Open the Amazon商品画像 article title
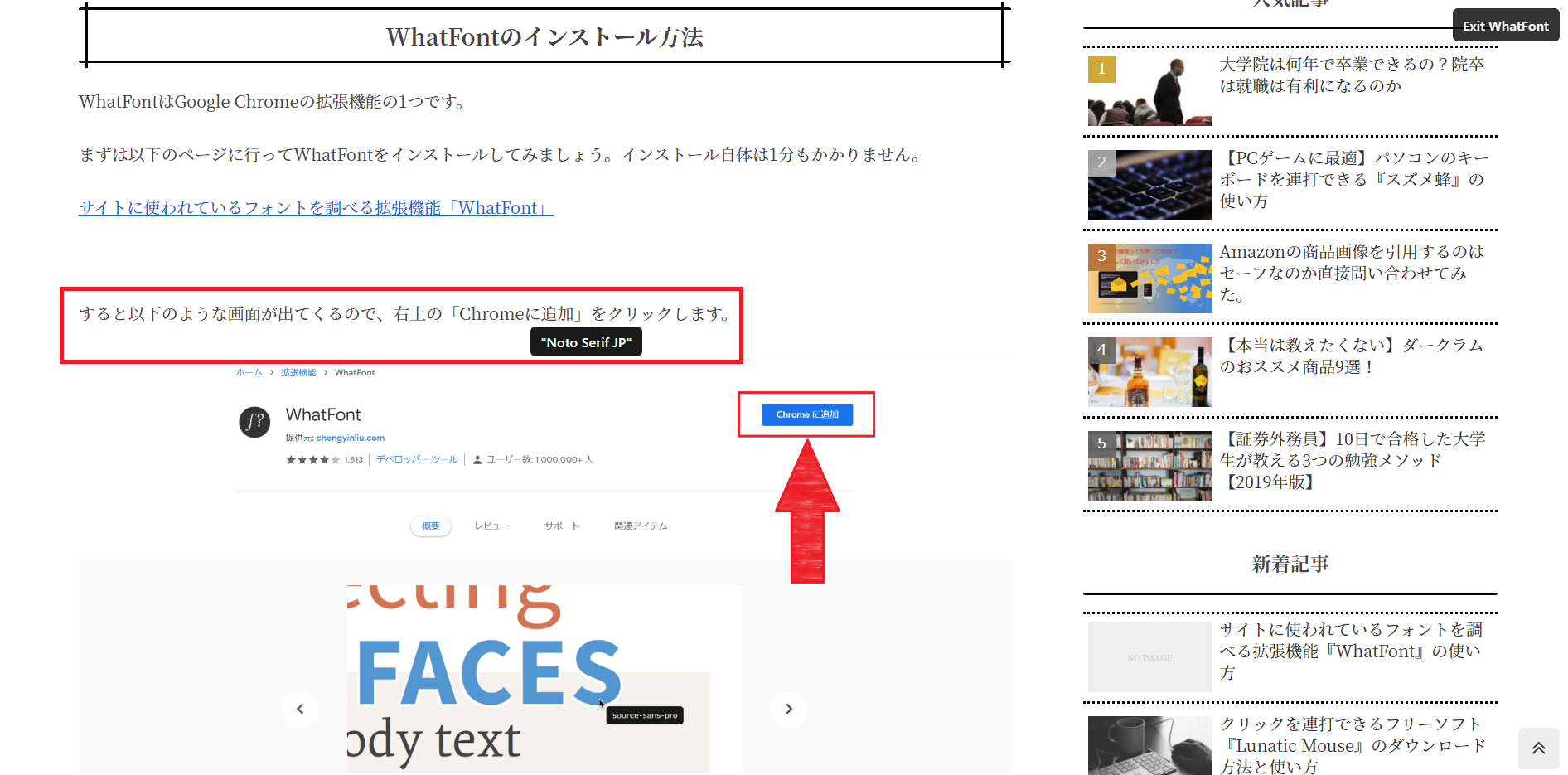 [1351, 273]
